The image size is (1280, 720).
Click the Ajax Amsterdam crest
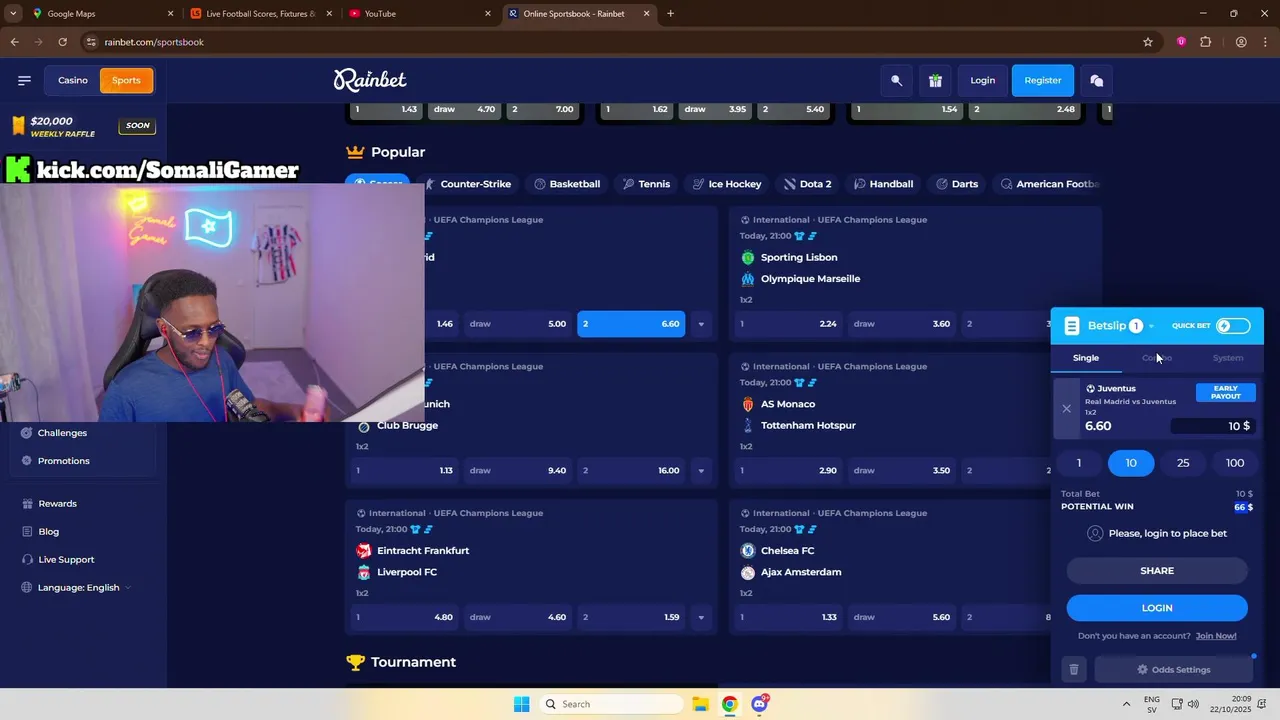(748, 572)
